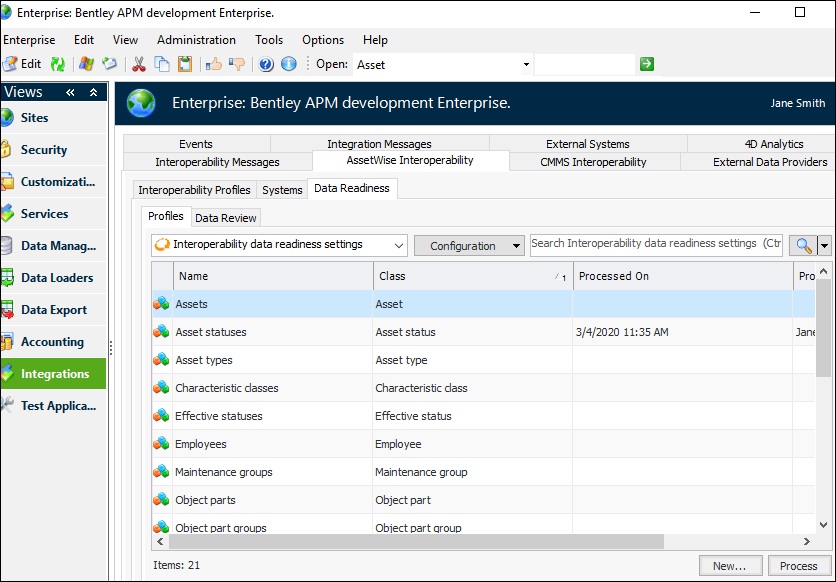The height and width of the screenshot is (582, 836).
Task: Collapse Views panel with double-left chevron
Action: click(71, 92)
